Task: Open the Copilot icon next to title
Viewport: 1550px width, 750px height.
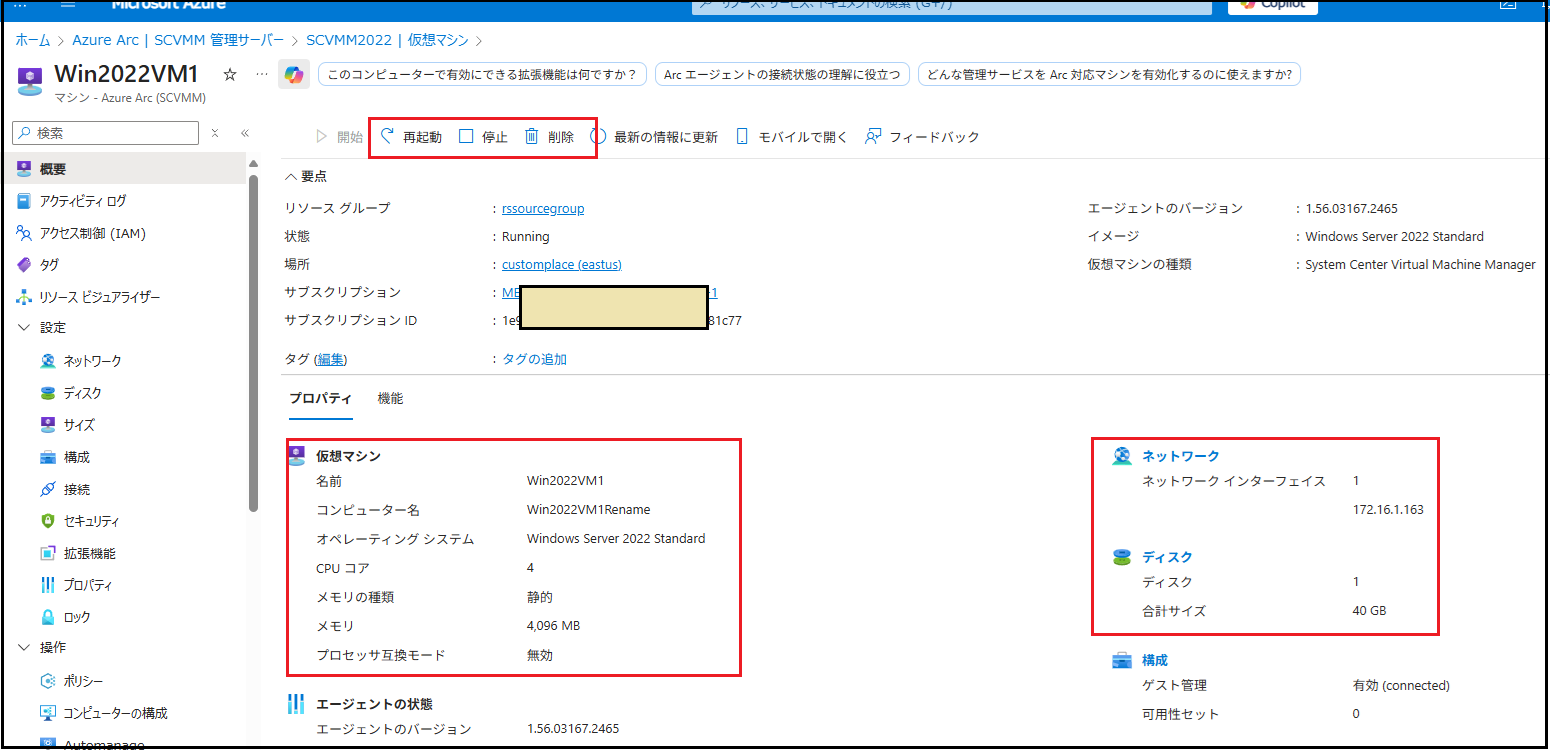Action: (x=293, y=75)
